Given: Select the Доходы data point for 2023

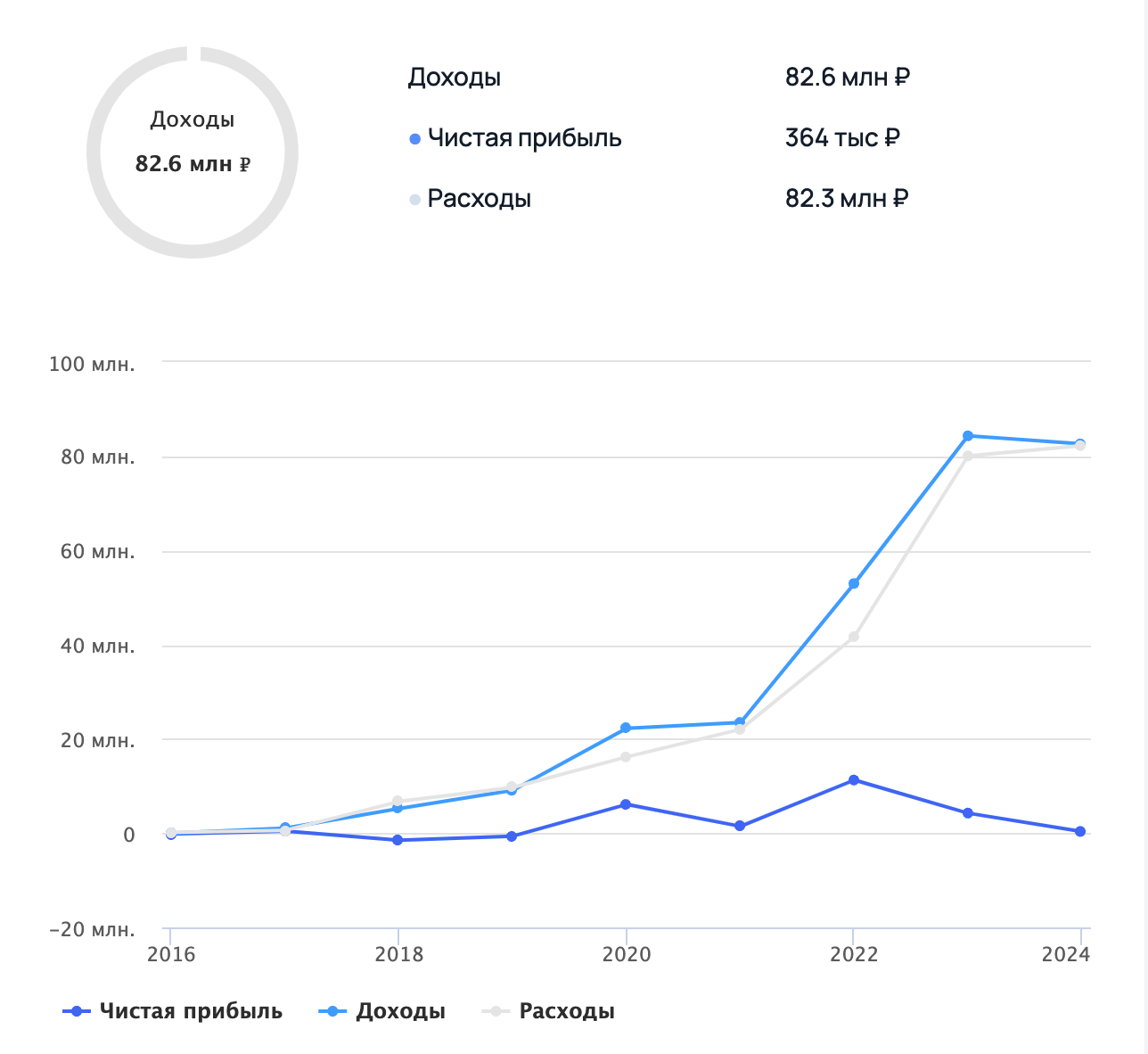Looking at the screenshot, I should click(x=968, y=436).
